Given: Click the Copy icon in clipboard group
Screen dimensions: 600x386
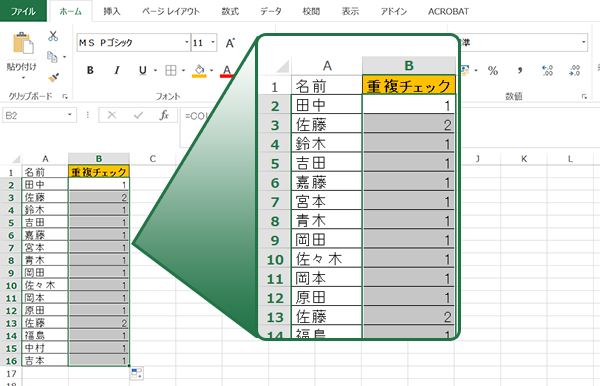Looking at the screenshot, I should tap(52, 57).
